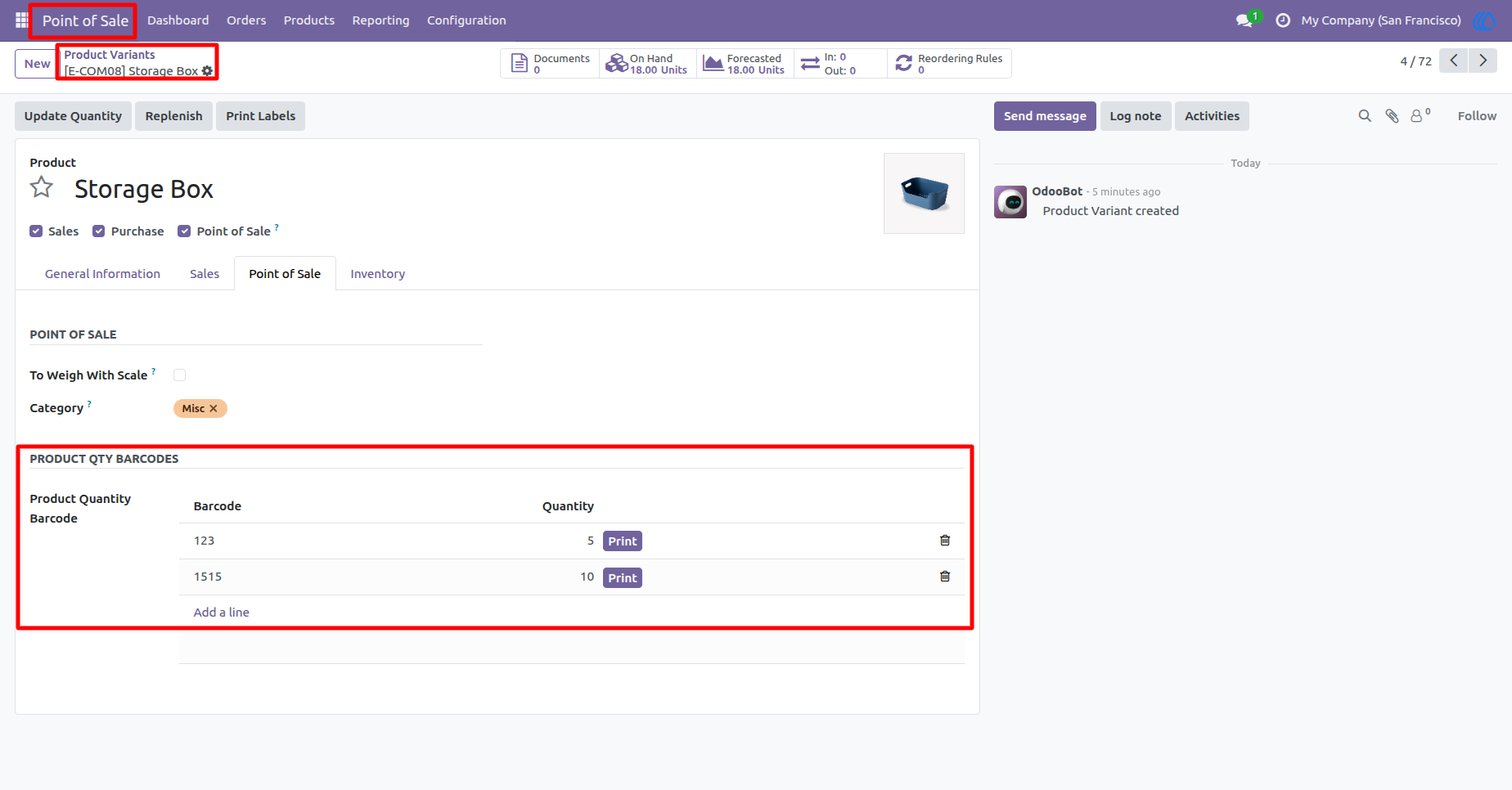The width and height of the screenshot is (1512, 790).
Task: Toggle the Point of Sale checkbox
Action: pos(184,231)
